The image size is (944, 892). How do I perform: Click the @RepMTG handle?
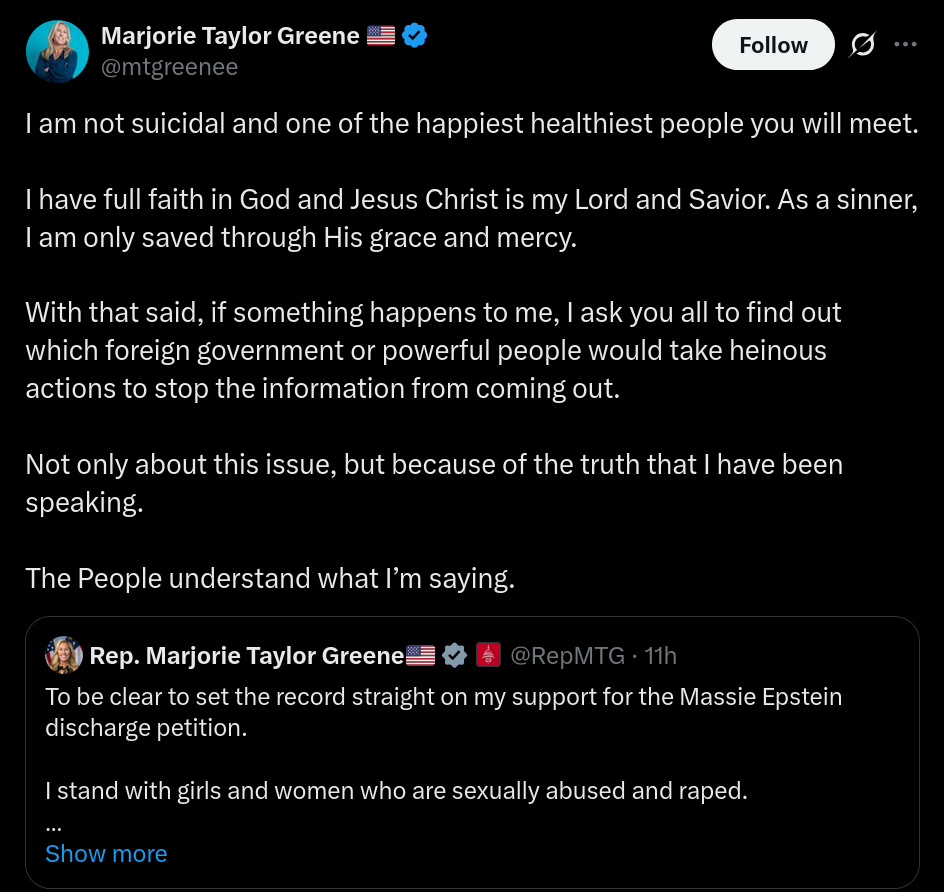[568, 655]
